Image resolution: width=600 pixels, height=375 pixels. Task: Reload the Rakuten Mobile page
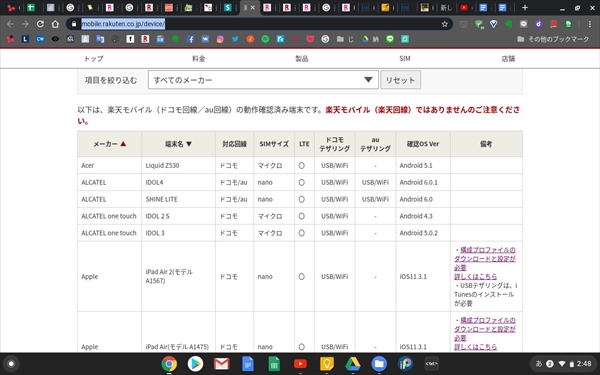coord(40,24)
